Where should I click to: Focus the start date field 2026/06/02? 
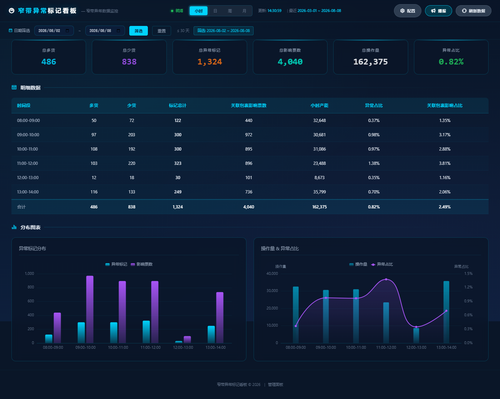pyautogui.click(x=54, y=30)
